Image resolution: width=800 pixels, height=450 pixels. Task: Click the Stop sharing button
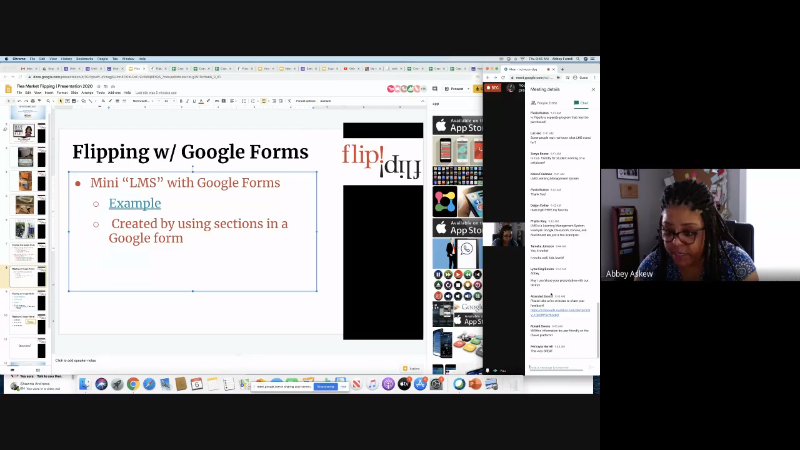[326, 386]
